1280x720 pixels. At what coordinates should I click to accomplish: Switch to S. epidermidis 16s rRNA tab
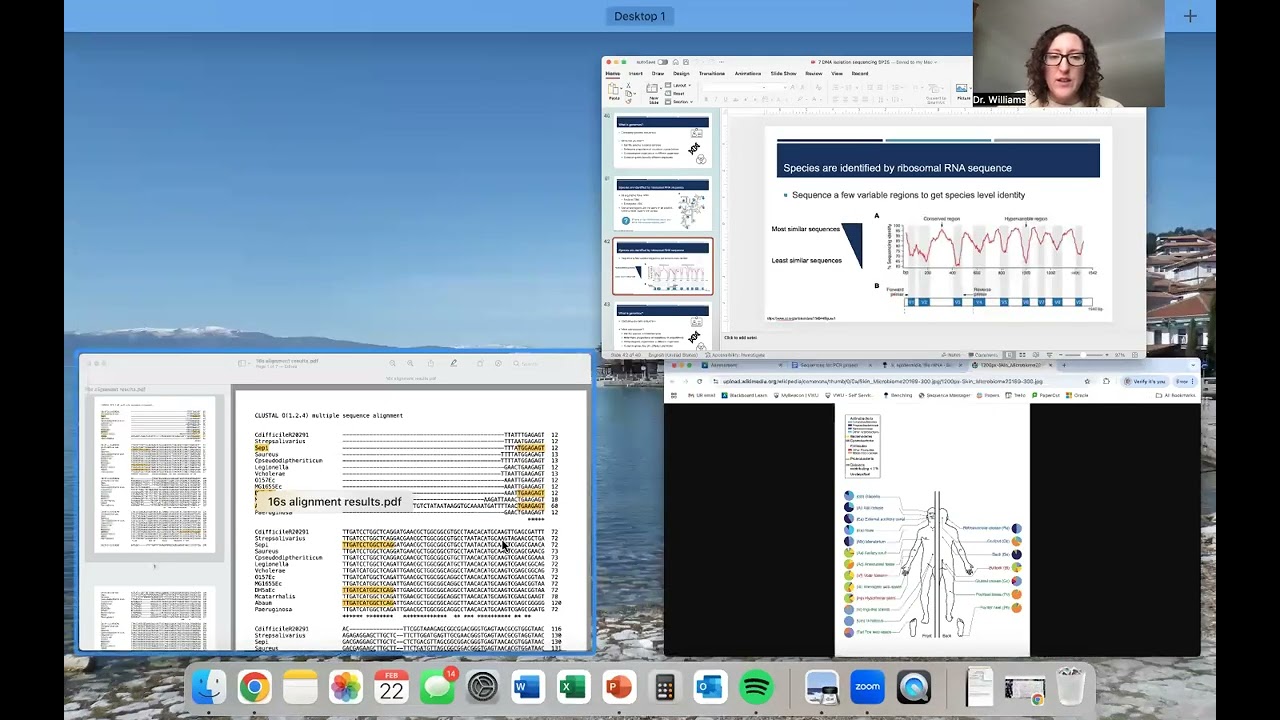925,365
